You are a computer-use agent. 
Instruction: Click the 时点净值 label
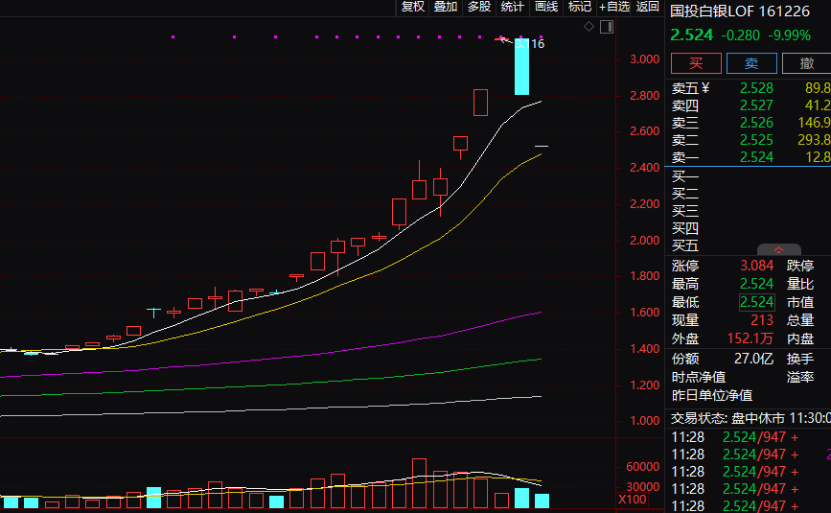click(x=699, y=378)
